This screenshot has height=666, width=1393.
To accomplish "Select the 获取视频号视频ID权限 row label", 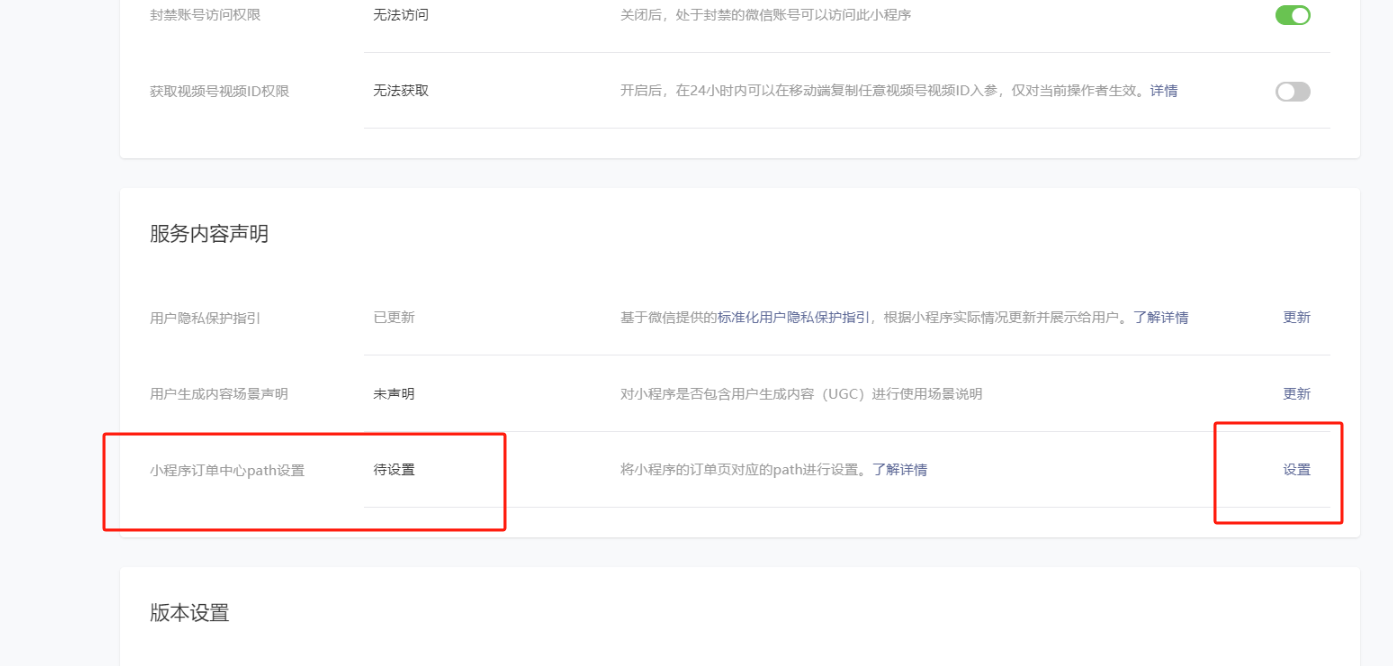I will point(219,91).
